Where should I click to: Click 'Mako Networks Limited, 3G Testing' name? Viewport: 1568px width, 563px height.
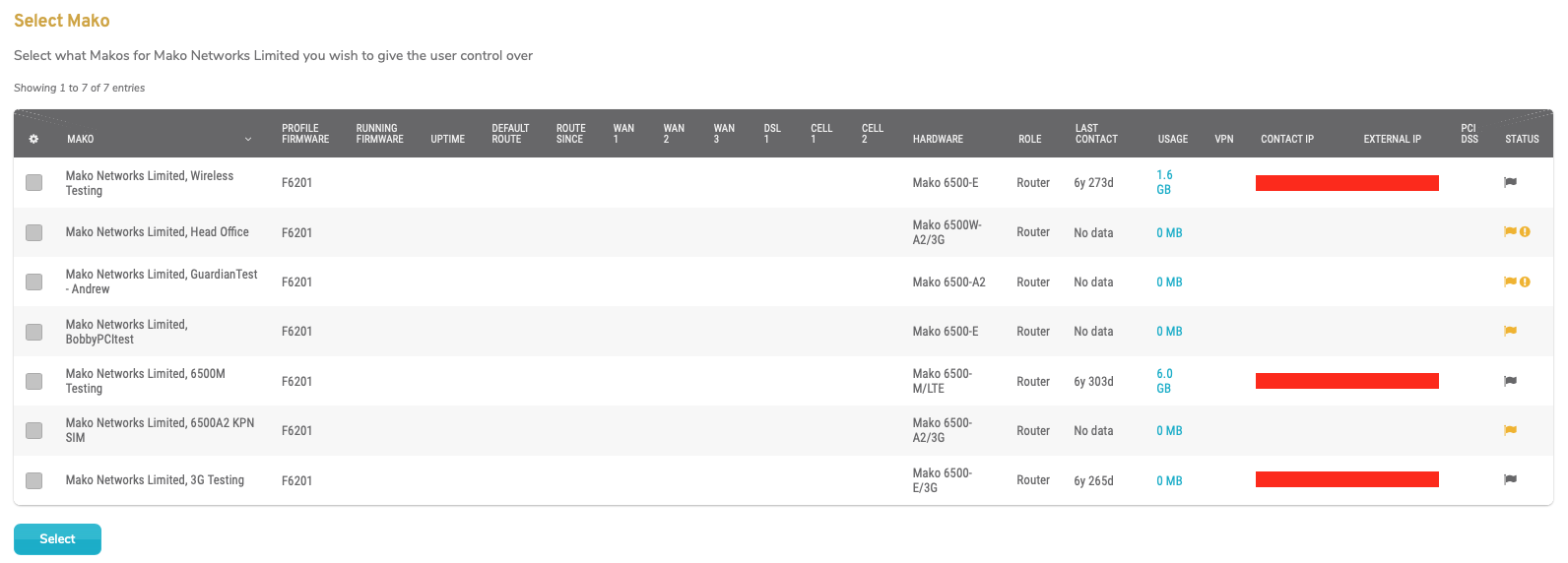click(155, 480)
